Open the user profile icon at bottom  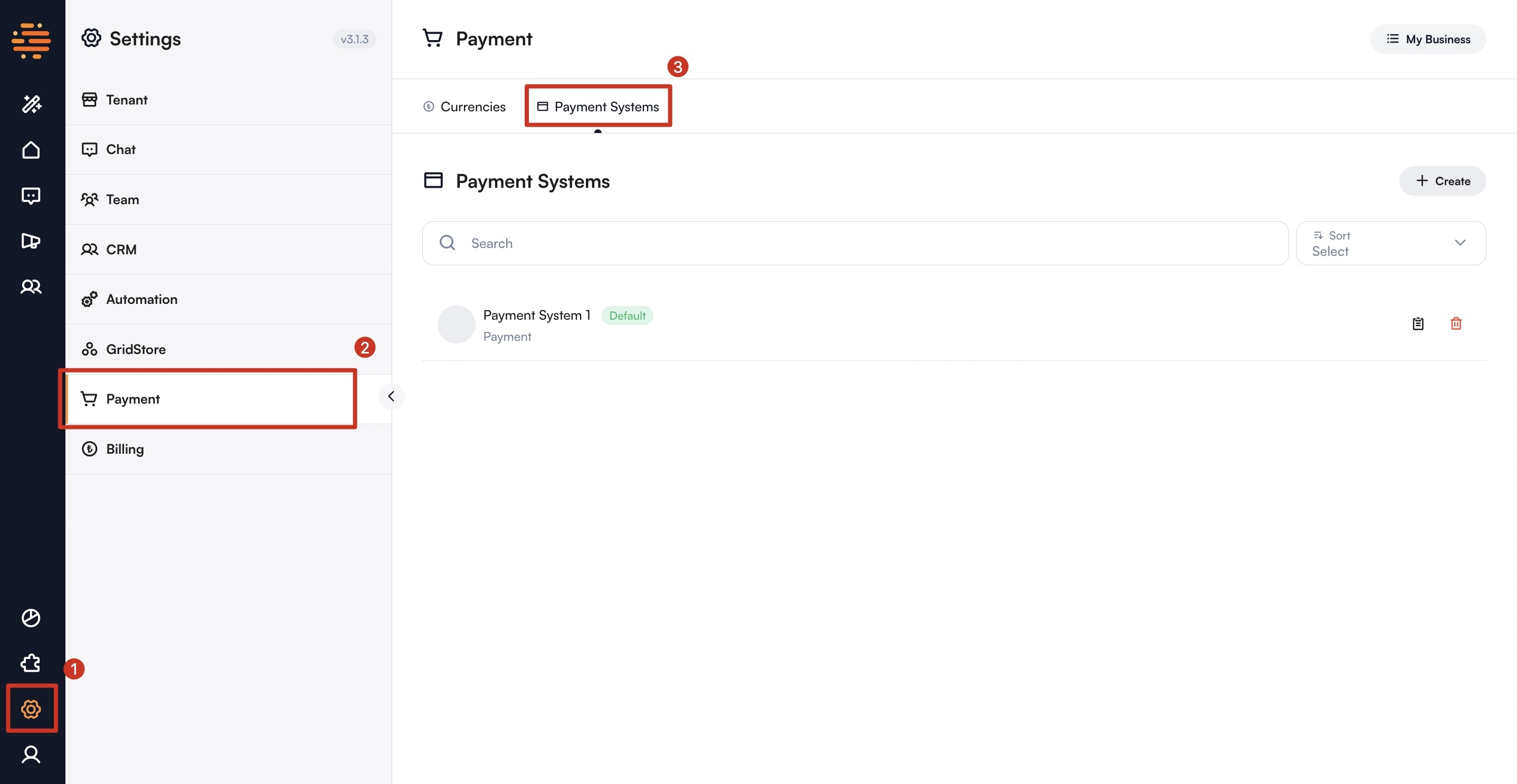[x=31, y=754]
